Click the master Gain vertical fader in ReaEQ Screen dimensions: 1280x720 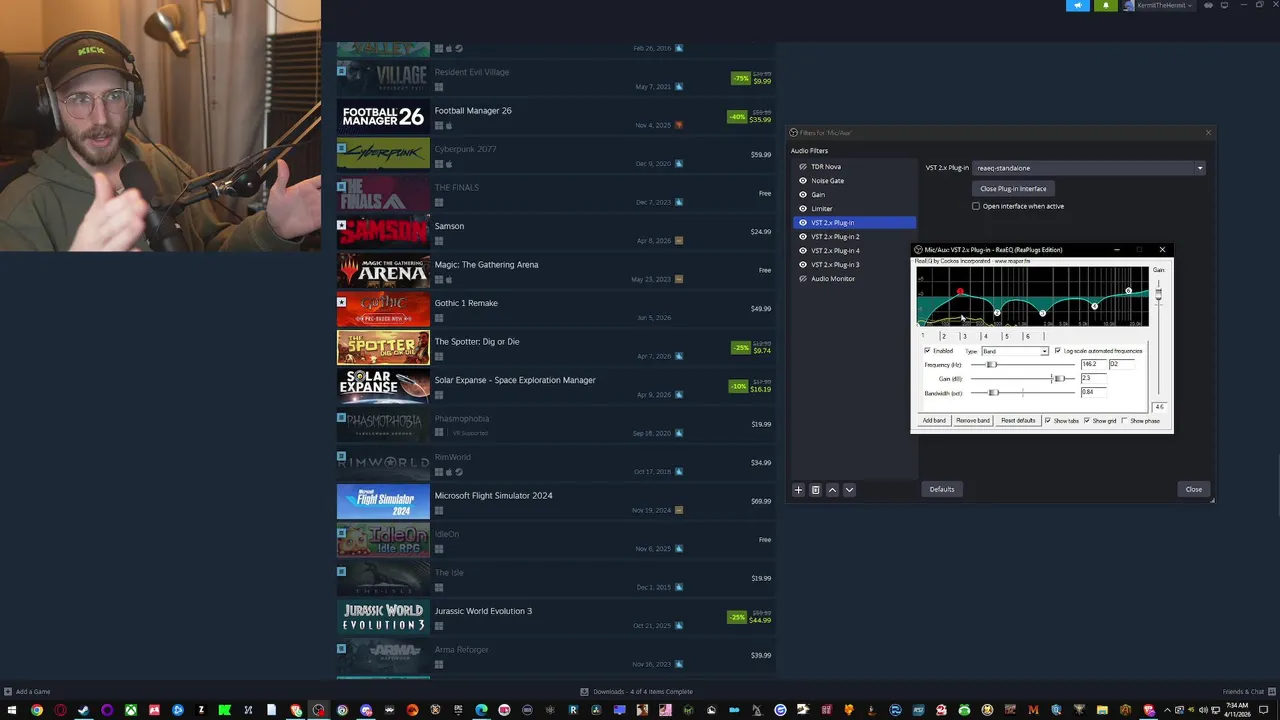coord(1159,292)
